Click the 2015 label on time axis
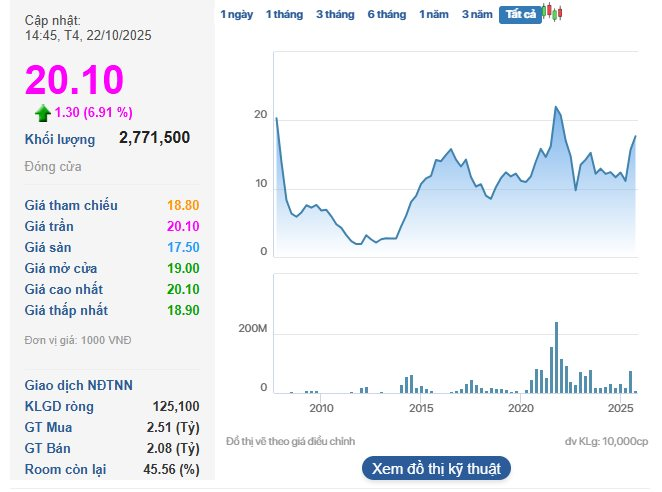 coord(421,408)
